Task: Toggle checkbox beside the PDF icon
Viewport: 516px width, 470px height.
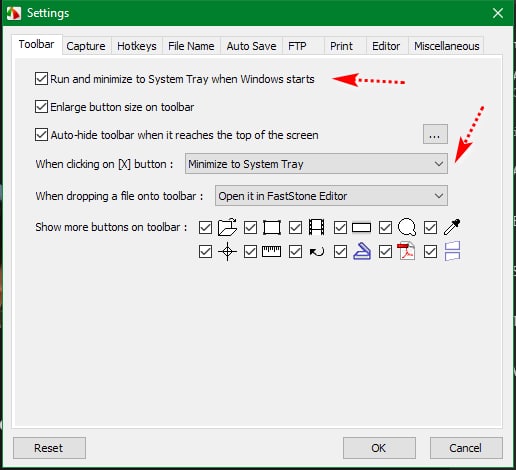Action: click(385, 252)
